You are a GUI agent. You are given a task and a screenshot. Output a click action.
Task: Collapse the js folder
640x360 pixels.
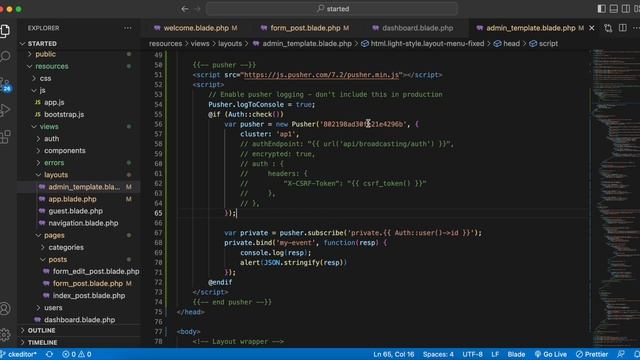click(42, 90)
